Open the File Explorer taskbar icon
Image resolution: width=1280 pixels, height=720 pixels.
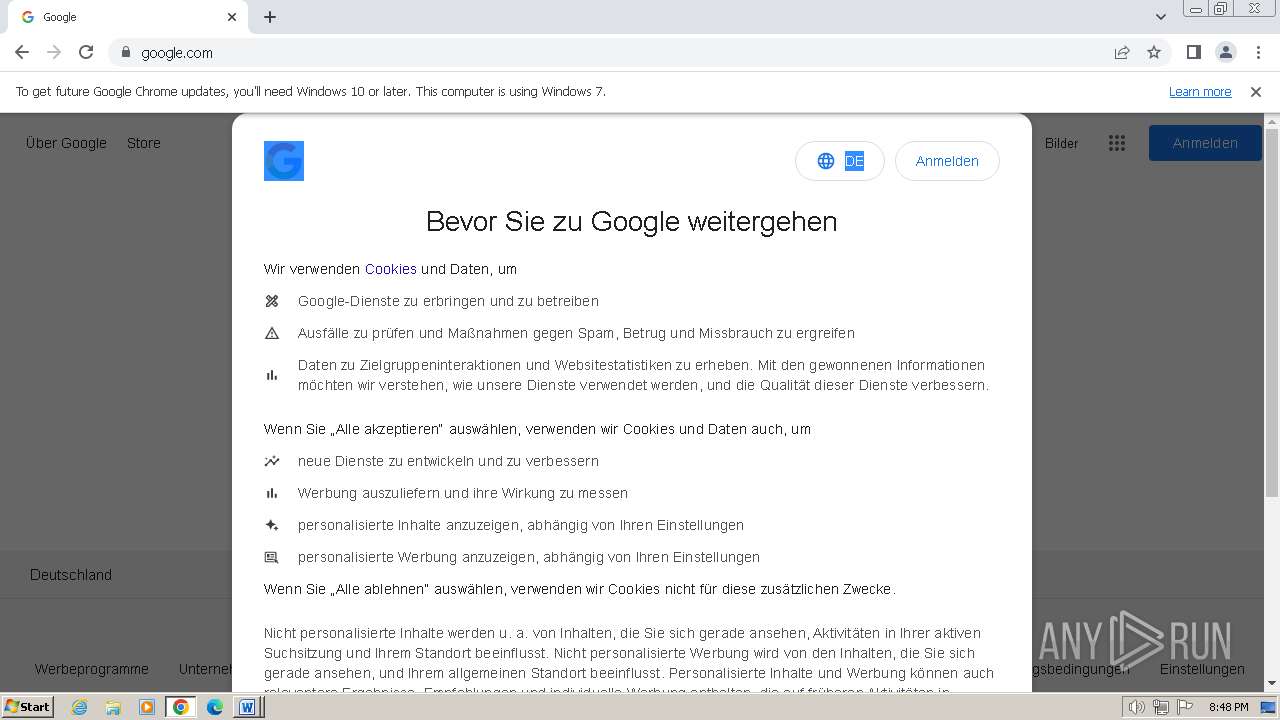pyautogui.click(x=113, y=707)
